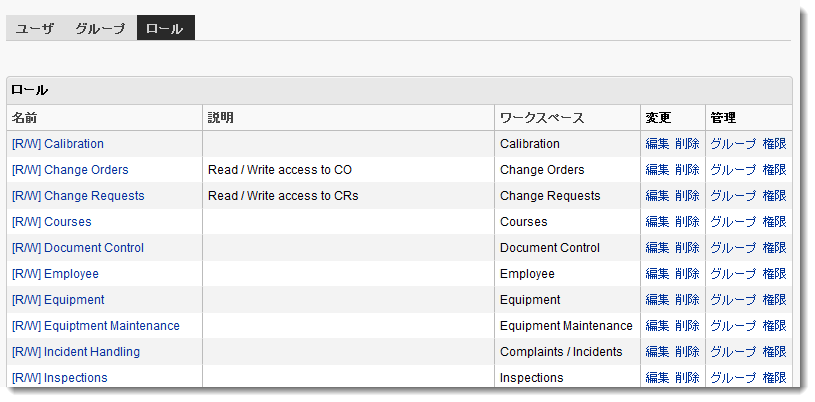
Task: Open the [R/W] Document Control role
Action: coord(78,248)
